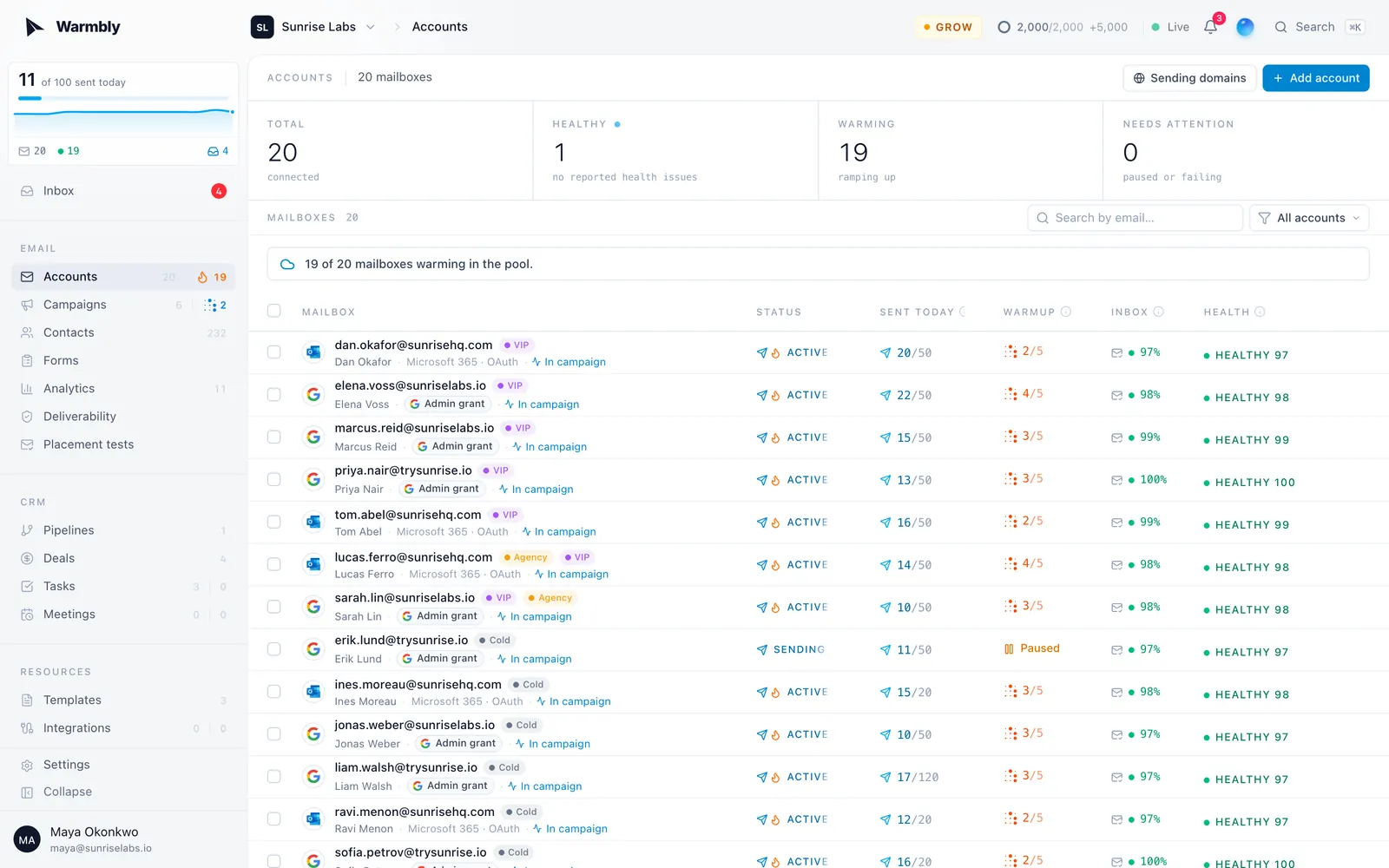Image resolution: width=1389 pixels, height=868 pixels.
Task: Click the Integrations icon in sidebar
Action: coord(27,728)
